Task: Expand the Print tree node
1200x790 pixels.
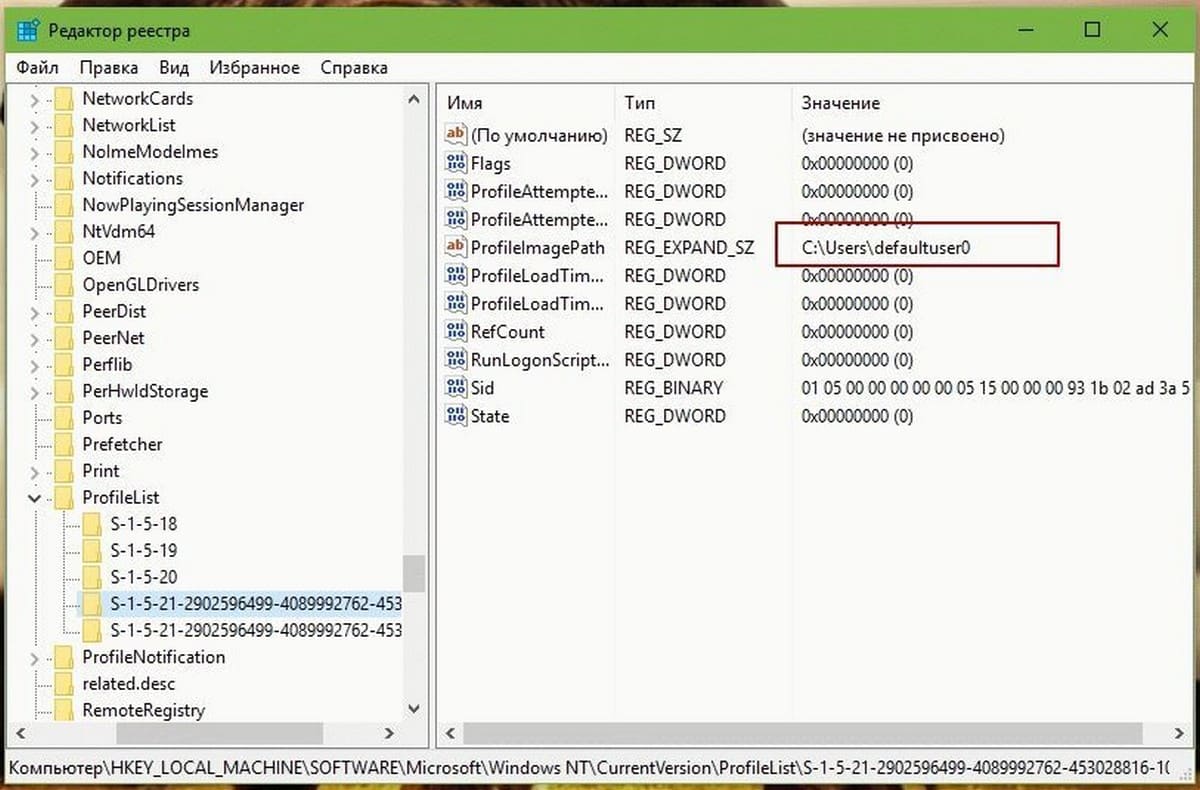Action: 36,471
